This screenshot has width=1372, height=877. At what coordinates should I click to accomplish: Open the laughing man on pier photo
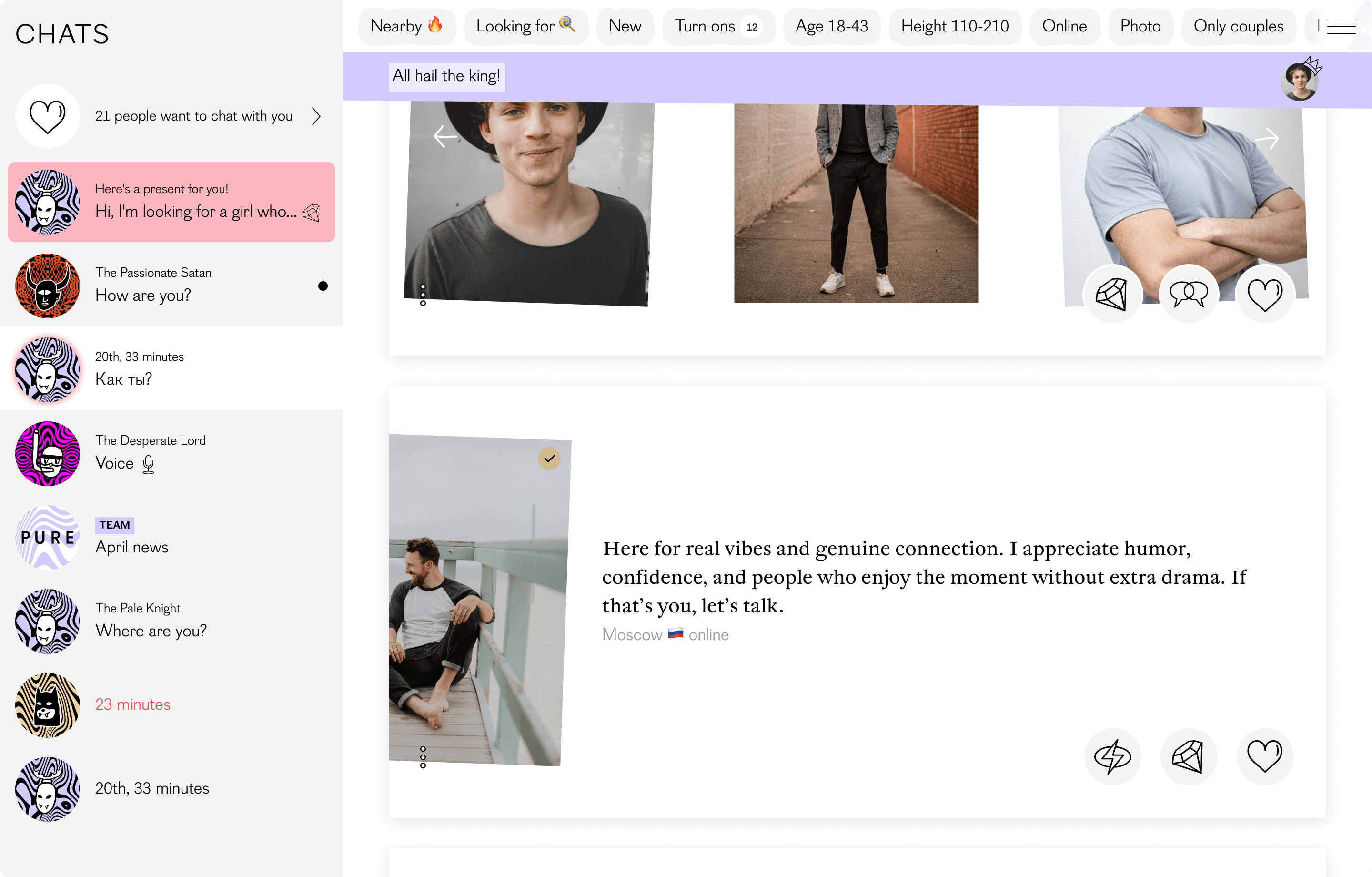tap(480, 600)
